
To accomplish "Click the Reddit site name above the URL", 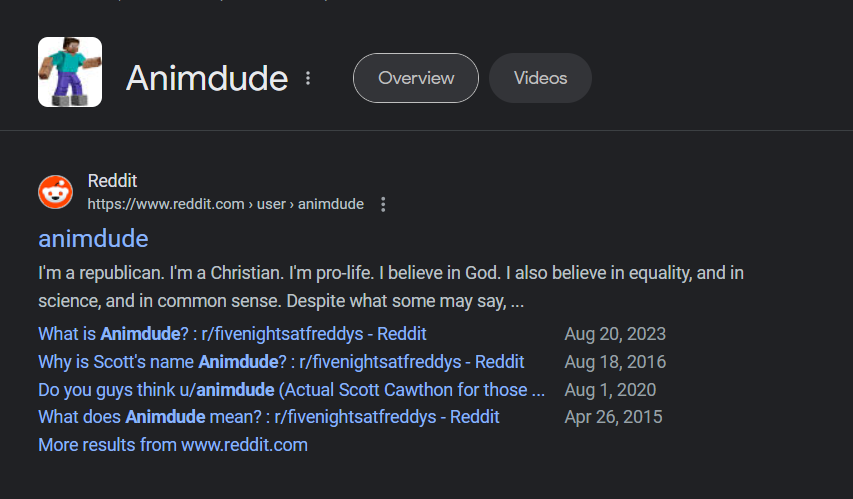I will coord(112,181).
